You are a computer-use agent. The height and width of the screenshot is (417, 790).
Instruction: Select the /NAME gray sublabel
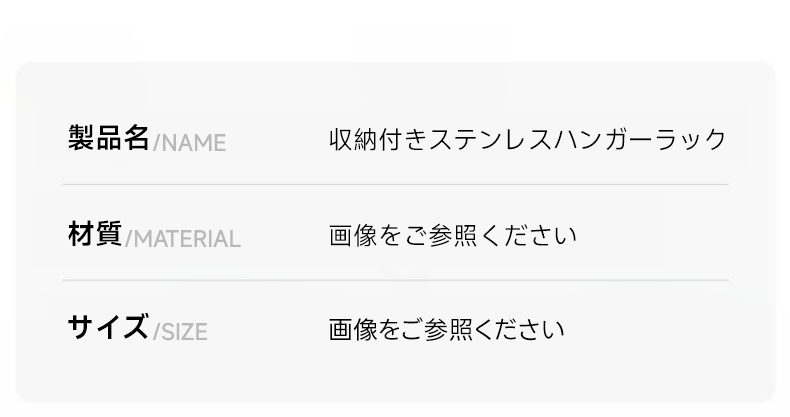click(x=189, y=143)
